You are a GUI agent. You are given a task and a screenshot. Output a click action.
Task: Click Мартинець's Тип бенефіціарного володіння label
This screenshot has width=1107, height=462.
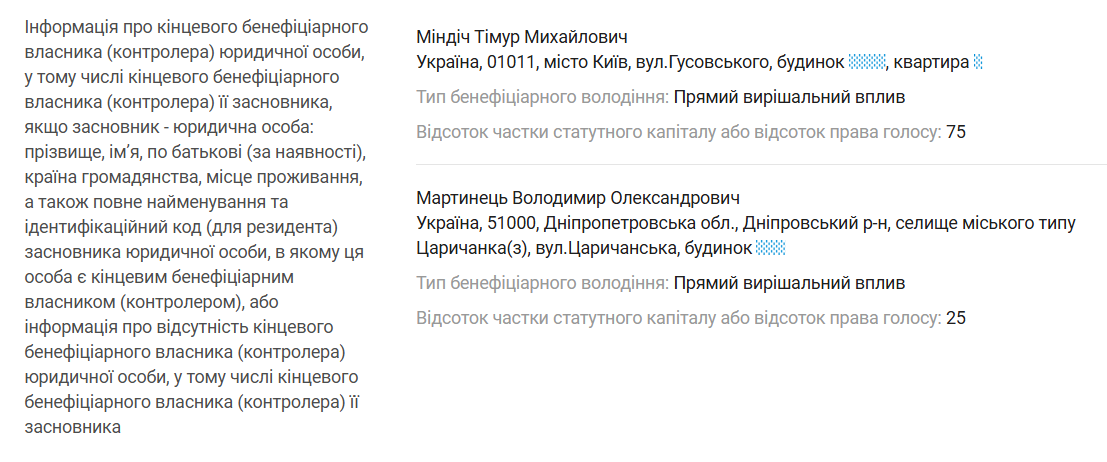click(542, 283)
